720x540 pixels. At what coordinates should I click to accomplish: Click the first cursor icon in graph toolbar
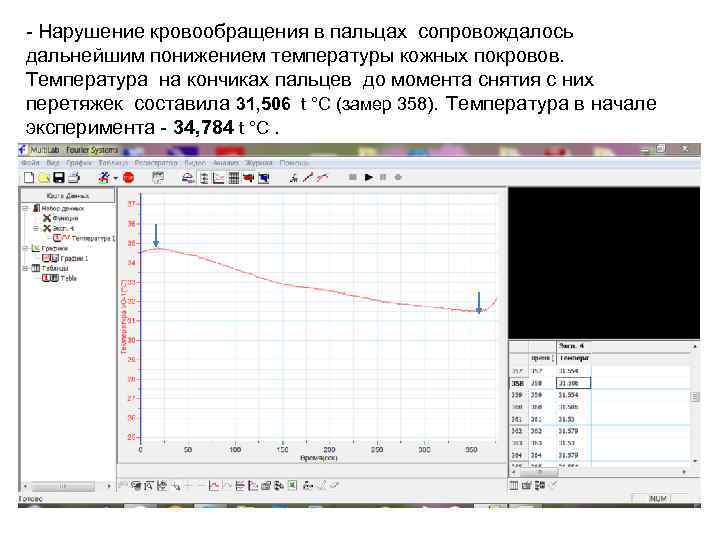(176, 486)
